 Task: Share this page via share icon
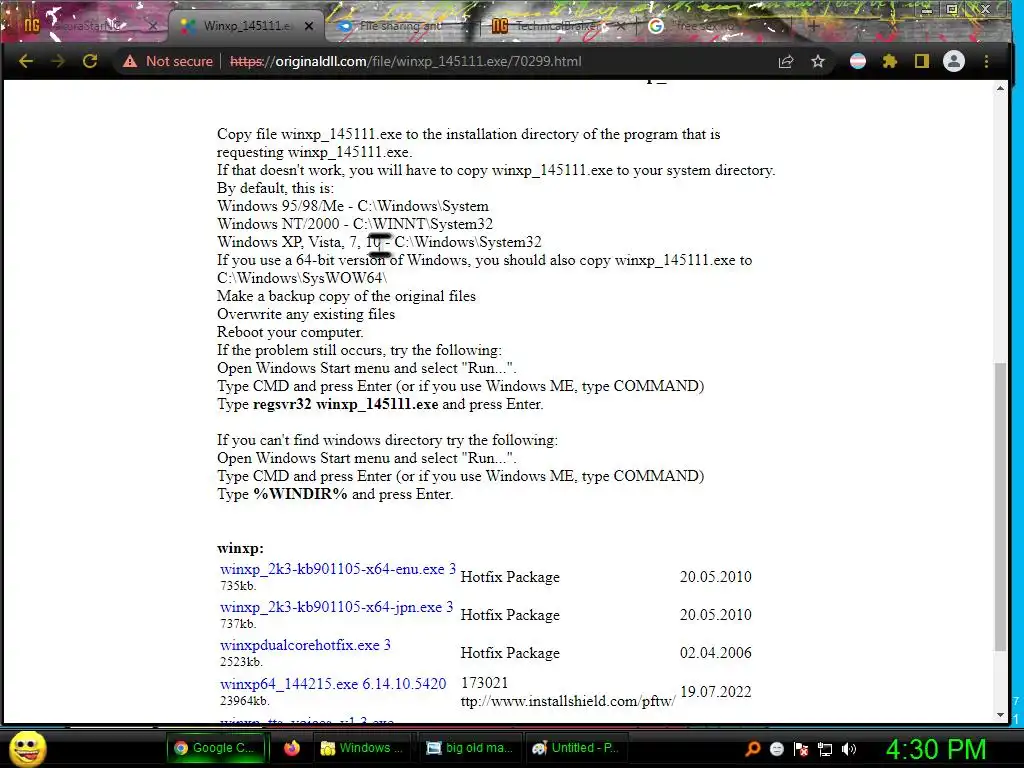[786, 61]
